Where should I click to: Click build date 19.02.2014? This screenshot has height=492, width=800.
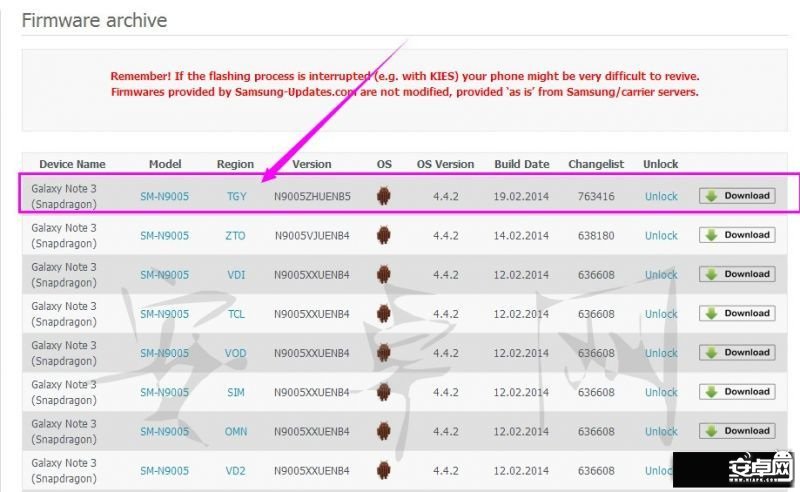[x=521, y=196]
